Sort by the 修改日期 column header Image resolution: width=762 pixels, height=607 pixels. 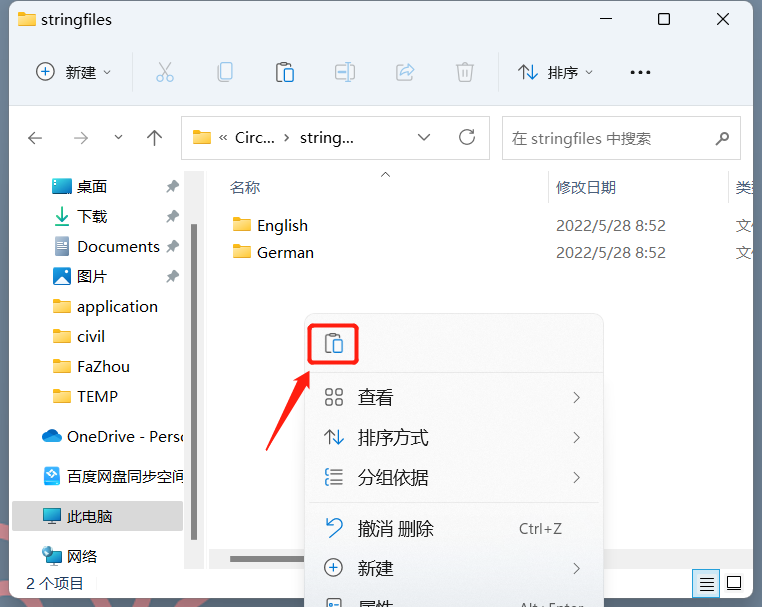(x=586, y=188)
